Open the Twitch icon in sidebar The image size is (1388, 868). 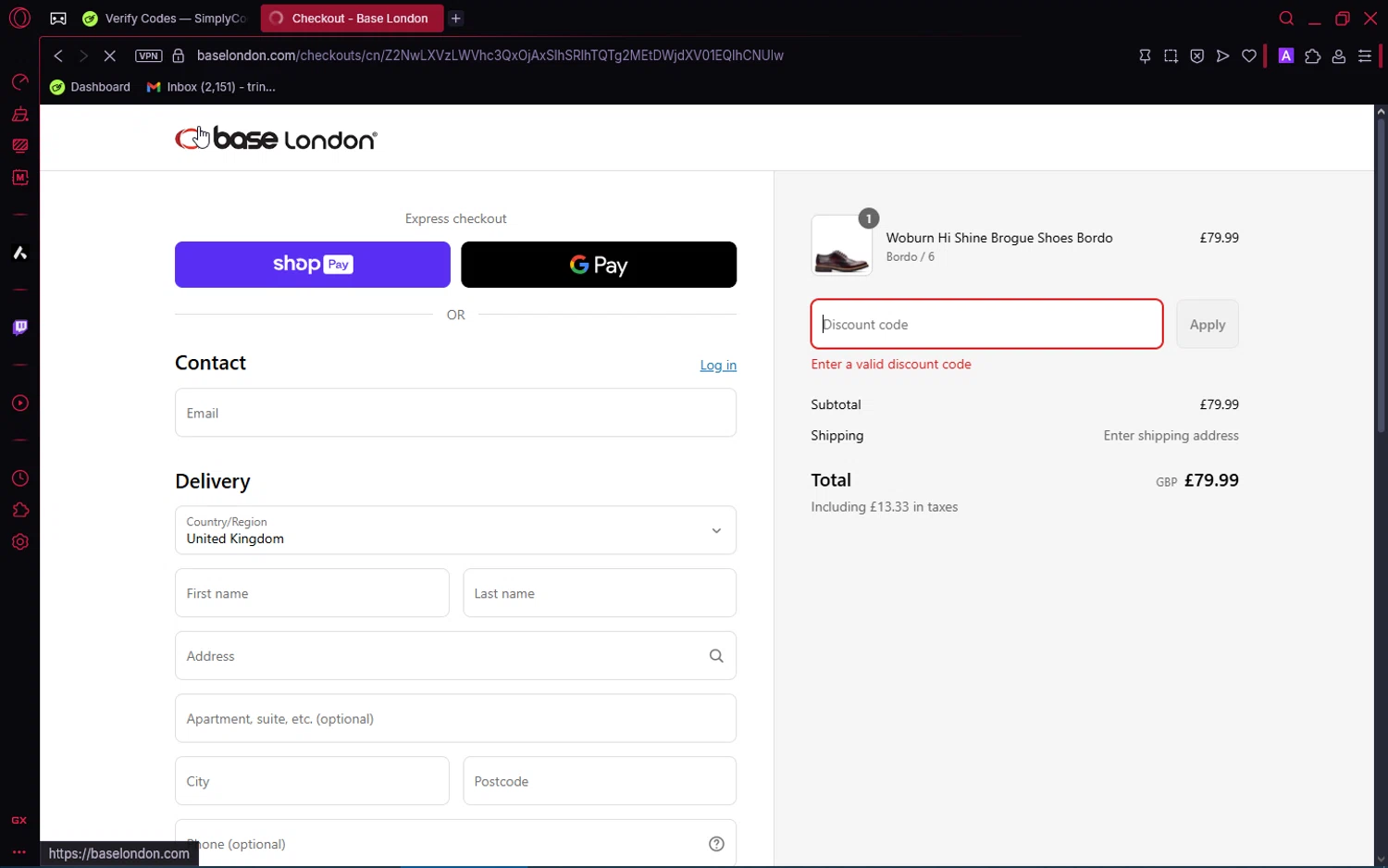19,328
